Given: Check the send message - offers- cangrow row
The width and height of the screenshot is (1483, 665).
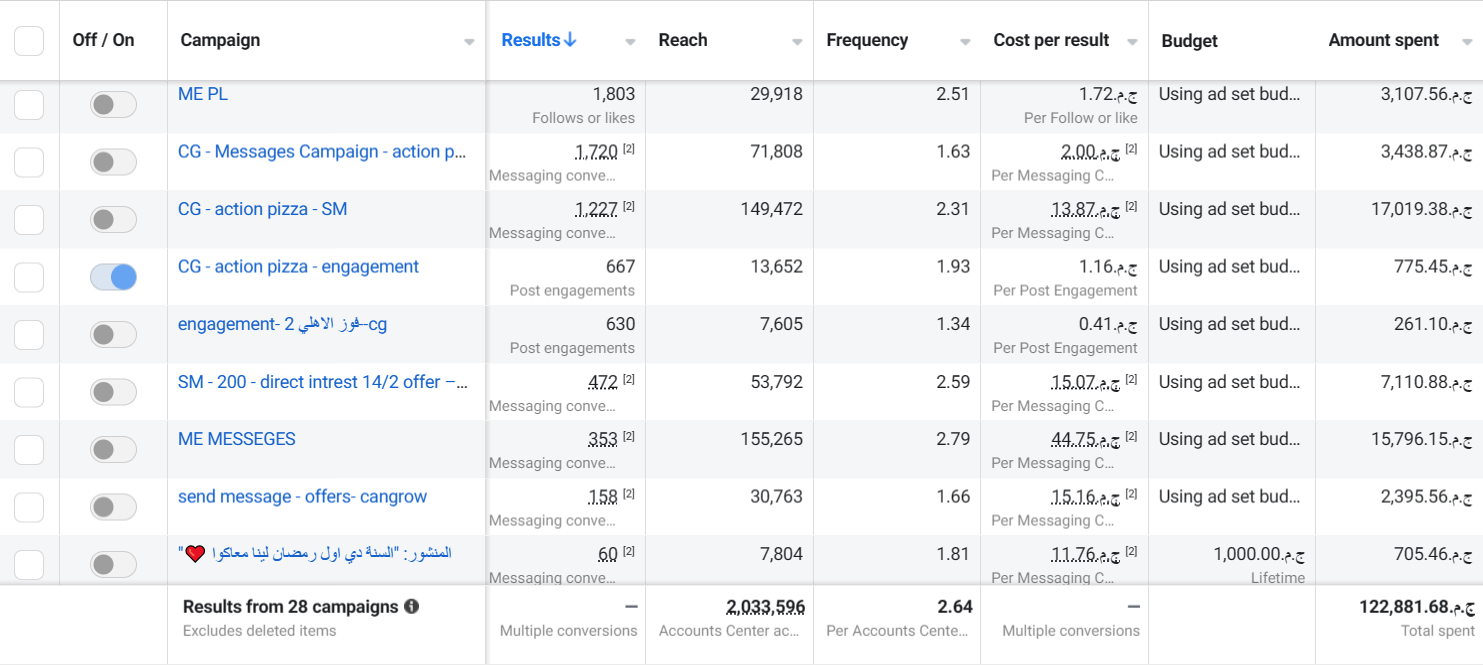Looking at the screenshot, I should click(29, 508).
